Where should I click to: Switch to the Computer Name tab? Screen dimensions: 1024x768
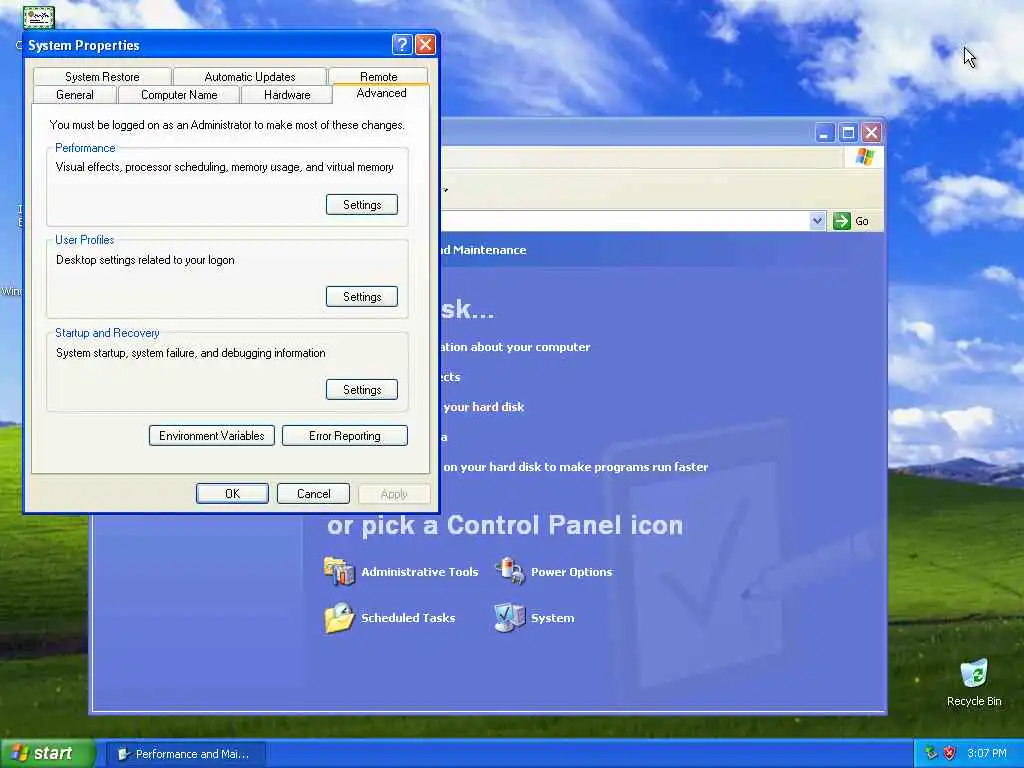click(x=179, y=95)
